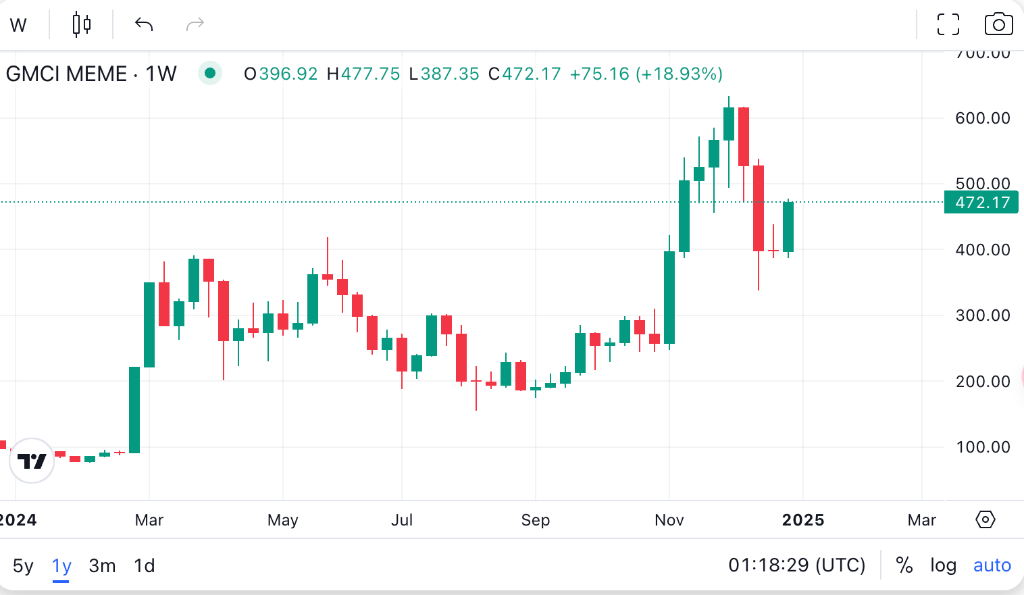Click the 472.17 current price label
This screenshot has width=1024, height=595.
point(982,202)
